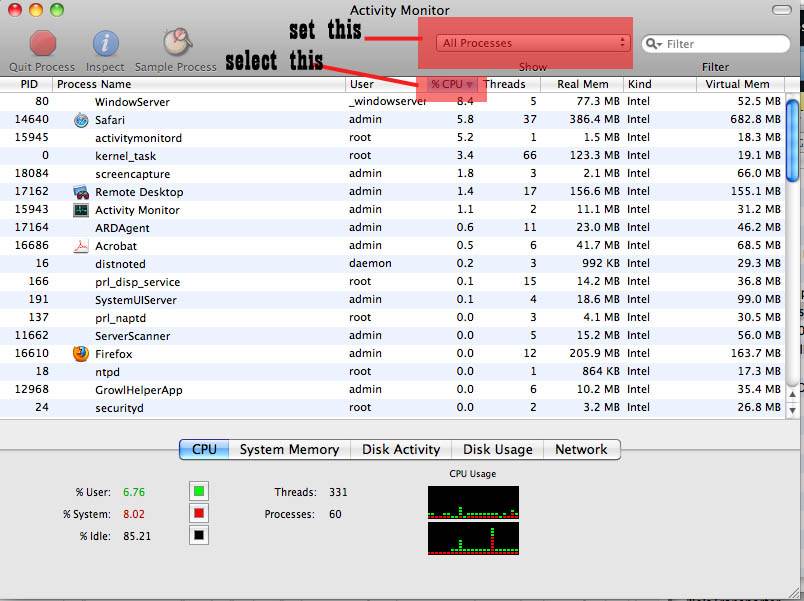
Task: Click the black % Idle color swatch
Action: 199,535
